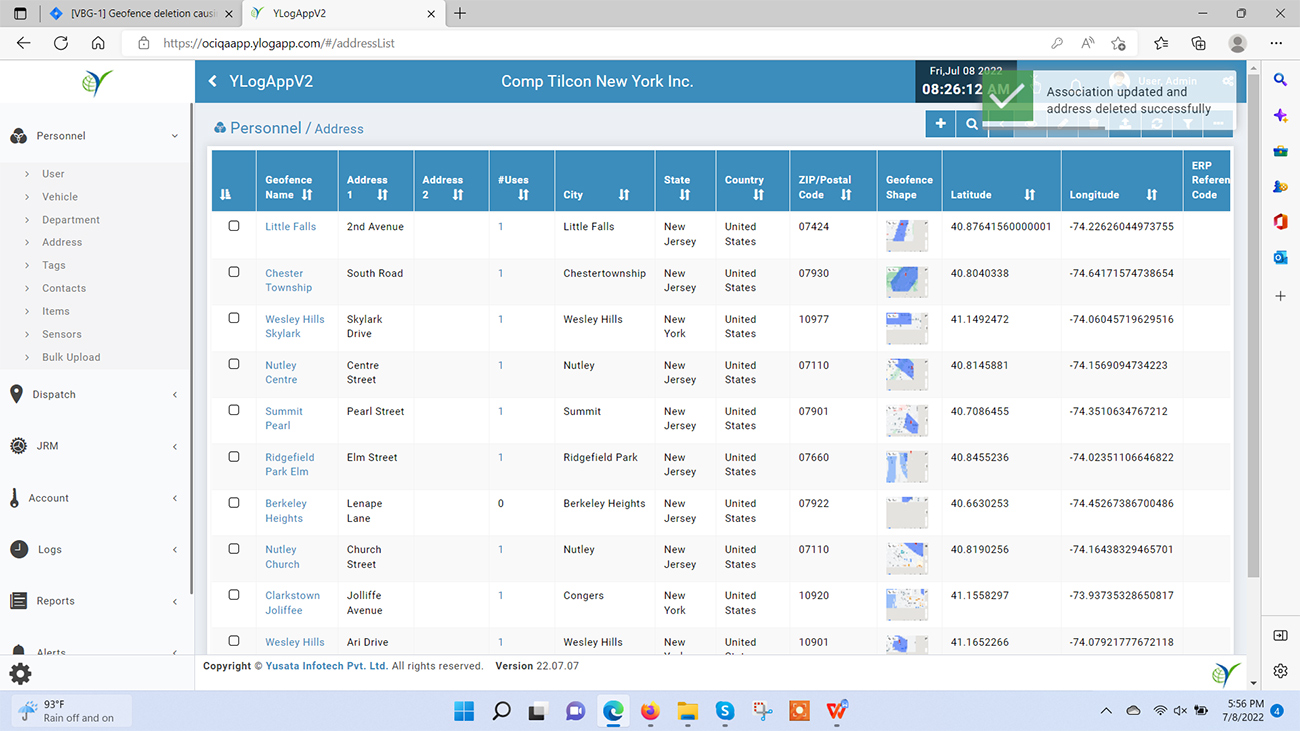Screen dimensions: 1300x731
Task: Click the Personnel group icon in sidebar
Action: tap(18, 136)
